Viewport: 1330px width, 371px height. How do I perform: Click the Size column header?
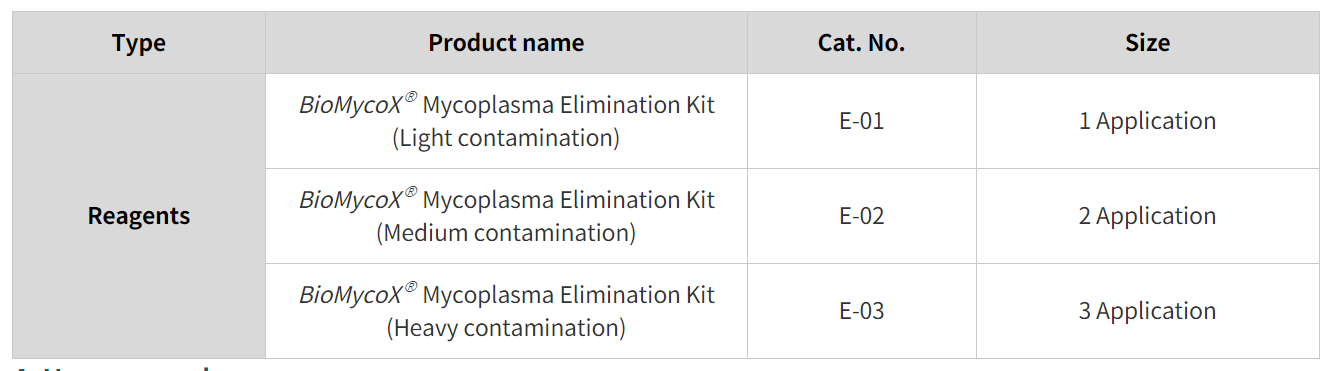click(1147, 43)
